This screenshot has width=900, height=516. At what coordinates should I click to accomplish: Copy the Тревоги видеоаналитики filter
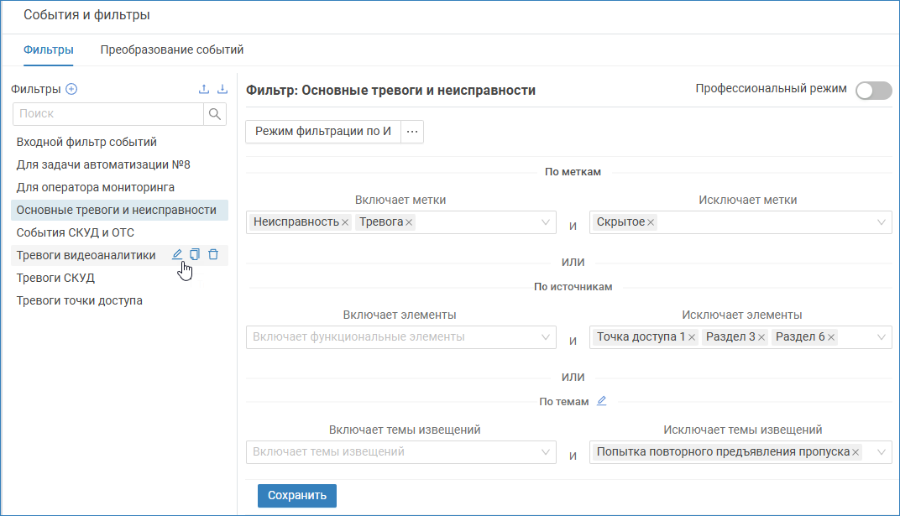[195, 254]
